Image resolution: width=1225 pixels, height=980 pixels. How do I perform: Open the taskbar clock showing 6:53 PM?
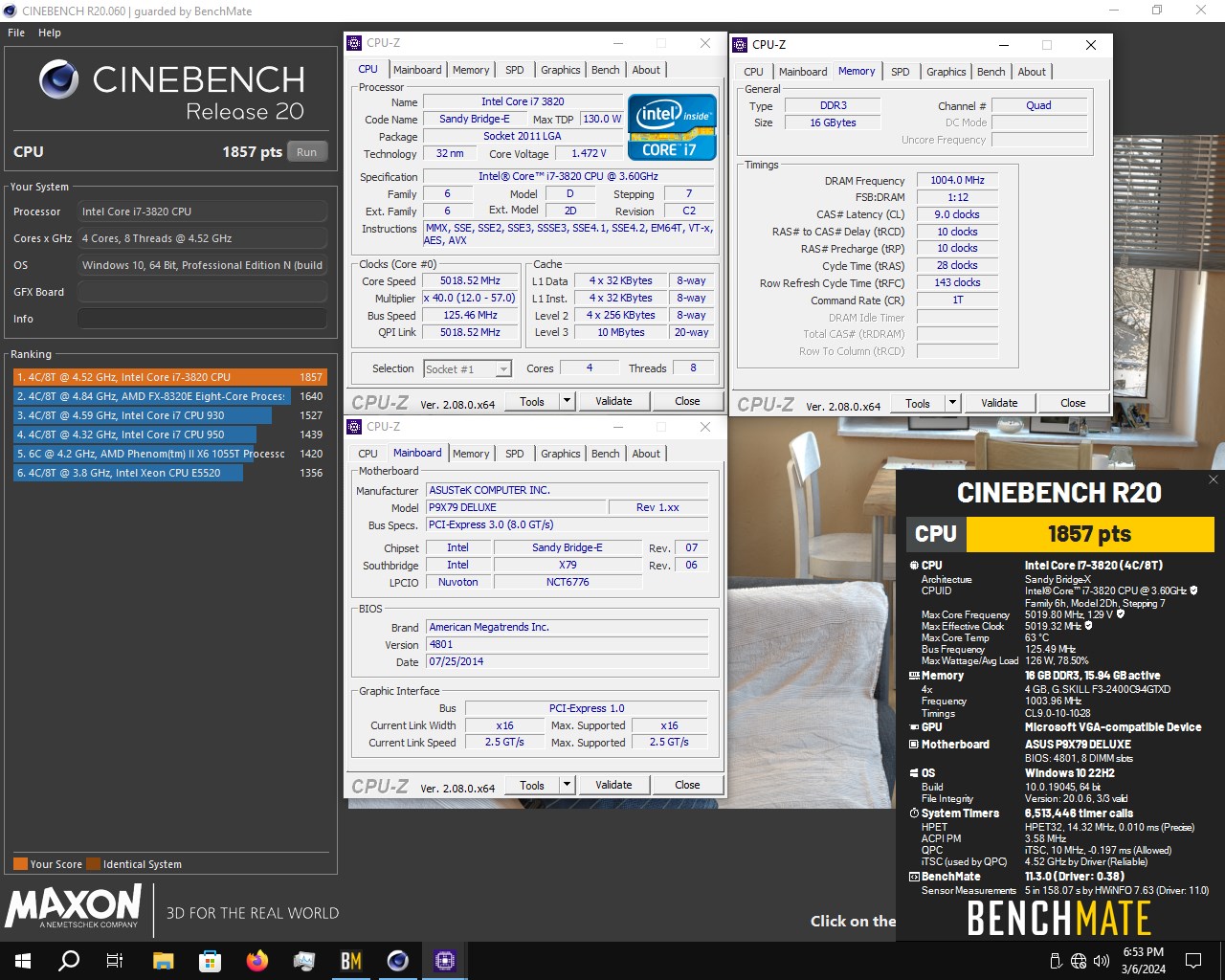click(1144, 960)
